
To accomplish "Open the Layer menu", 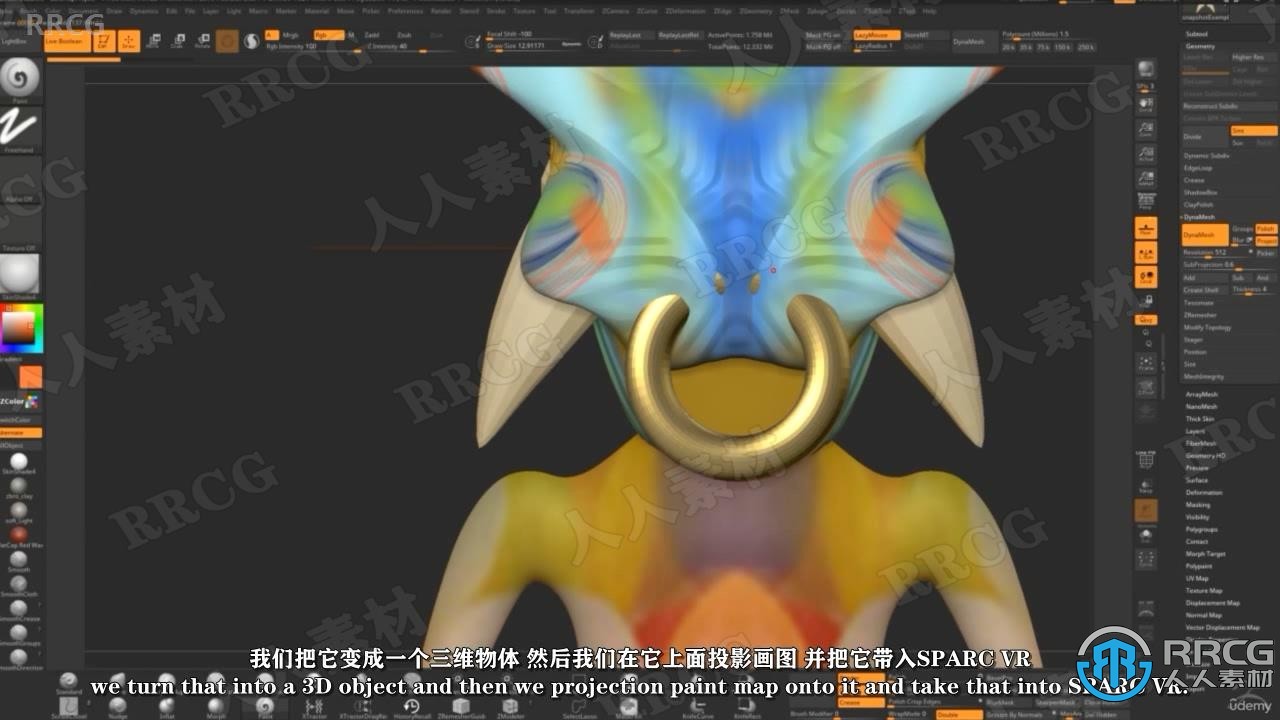I will click(x=211, y=11).
